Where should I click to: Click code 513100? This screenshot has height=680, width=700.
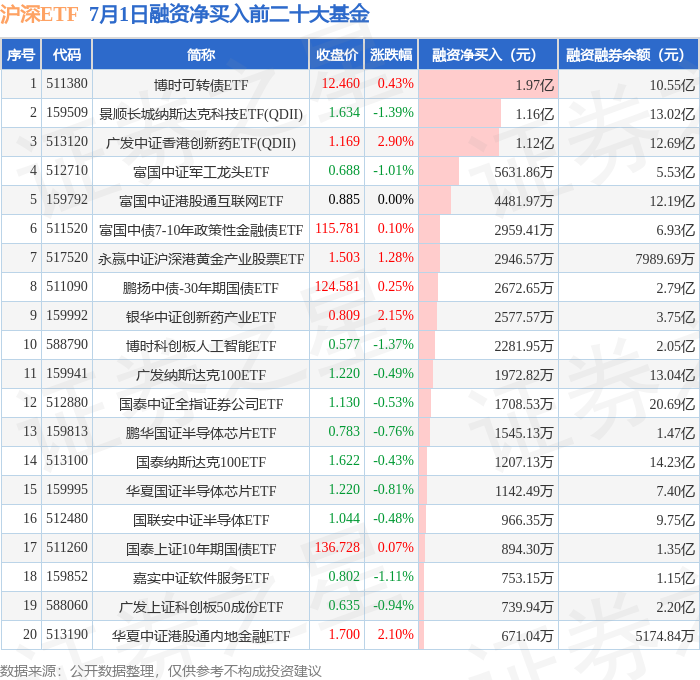67,461
